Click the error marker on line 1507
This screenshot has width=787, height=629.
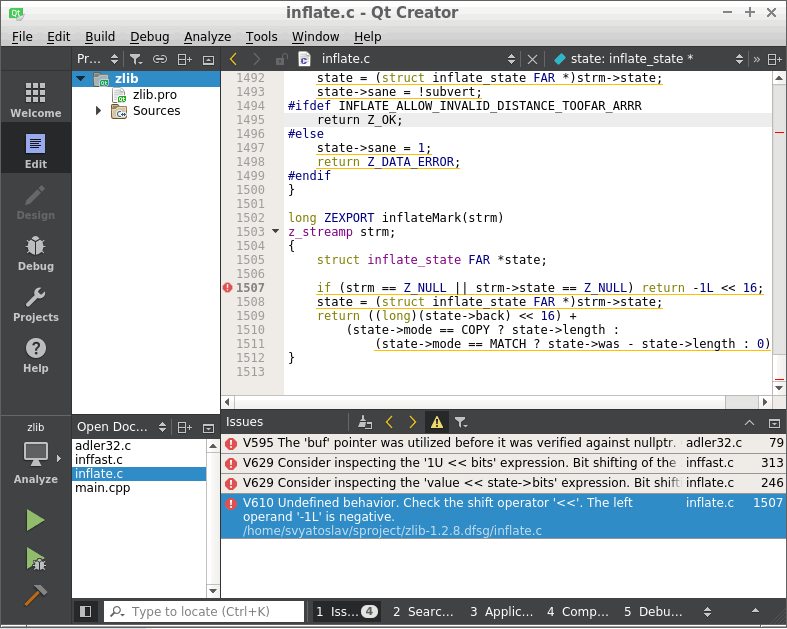click(227, 288)
